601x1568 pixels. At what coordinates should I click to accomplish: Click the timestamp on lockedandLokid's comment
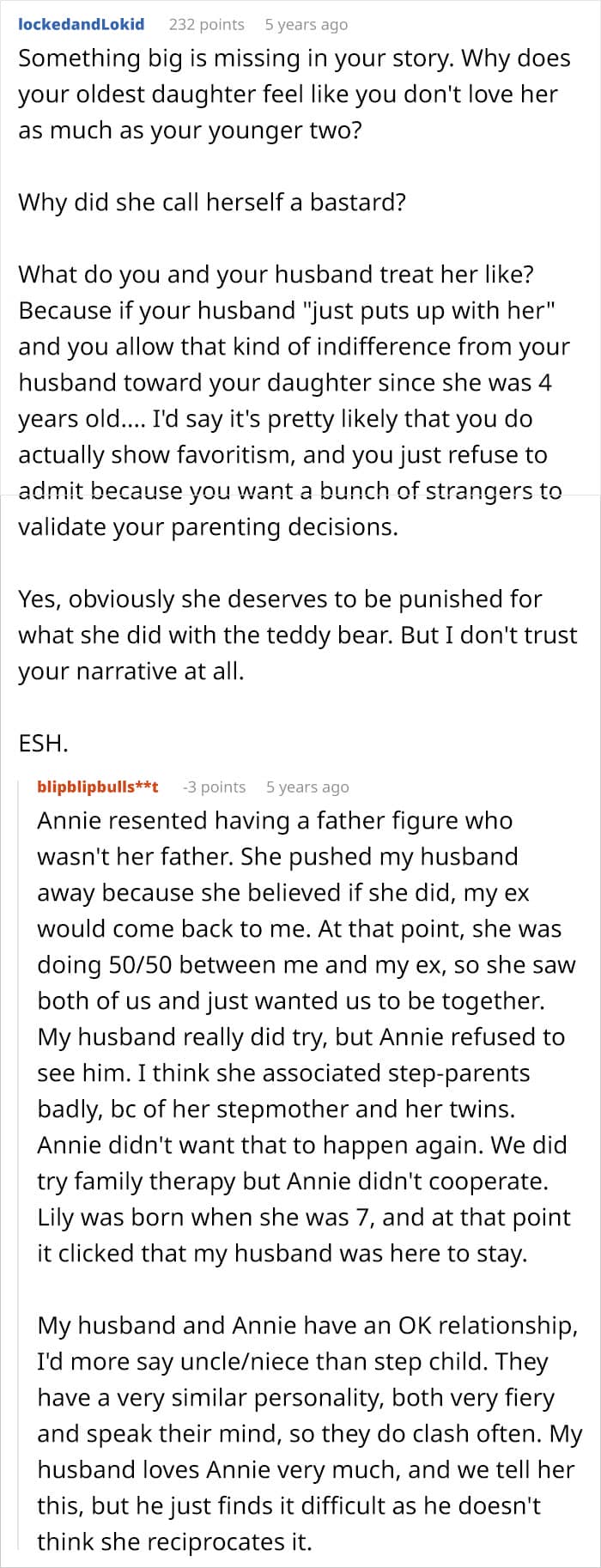306,24
